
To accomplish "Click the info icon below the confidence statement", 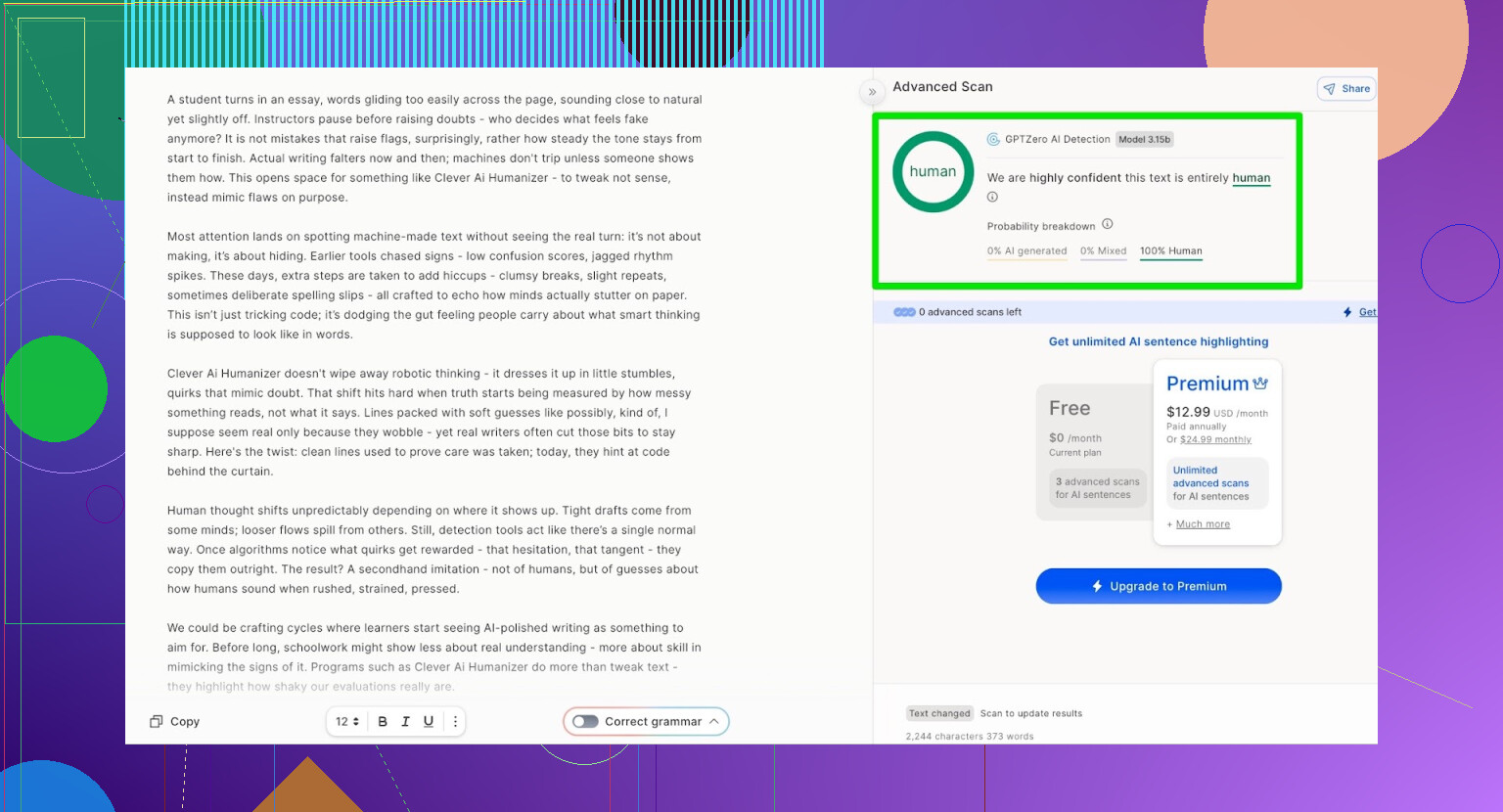I will [x=992, y=198].
